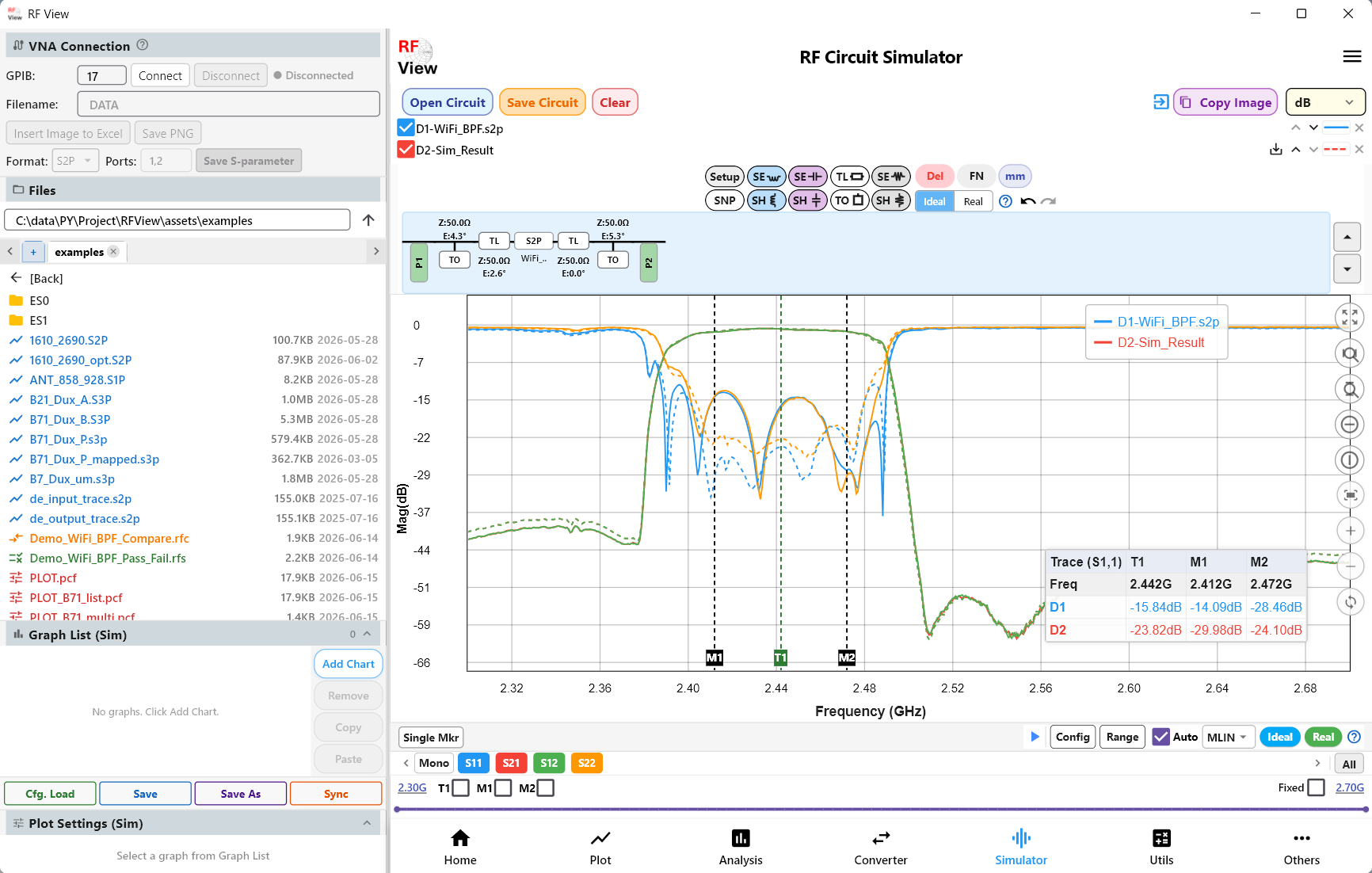Screen dimensions: 1372x873
Task: Open the MLIN format dropdown
Action: (x=1229, y=737)
